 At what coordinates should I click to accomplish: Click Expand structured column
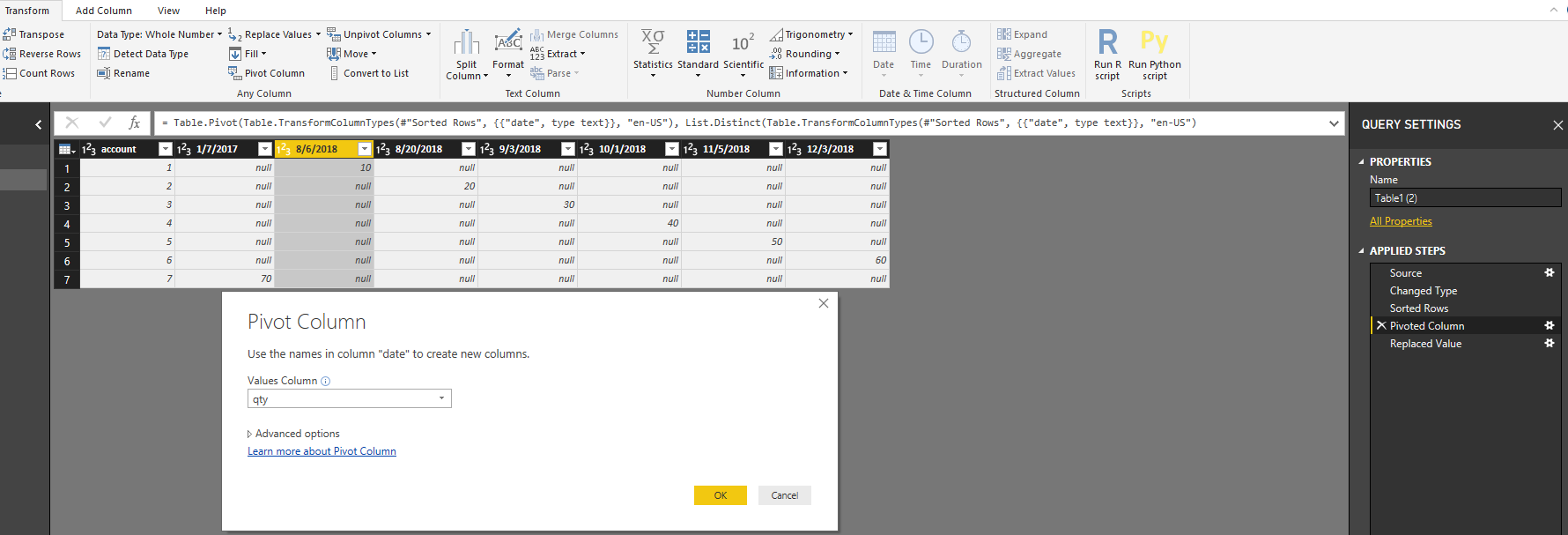pyautogui.click(x=1022, y=34)
